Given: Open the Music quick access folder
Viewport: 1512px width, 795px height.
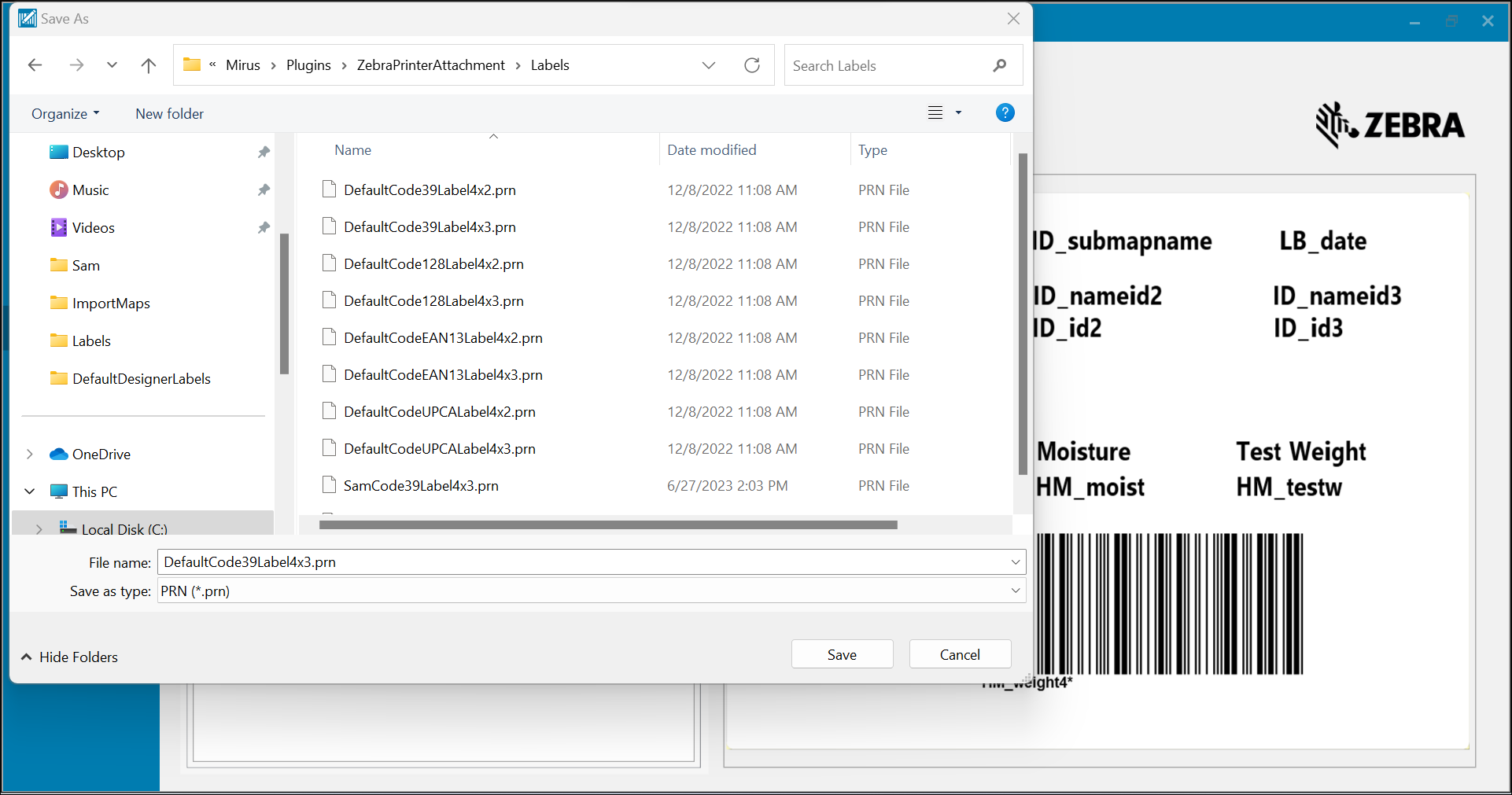Looking at the screenshot, I should 90,190.
